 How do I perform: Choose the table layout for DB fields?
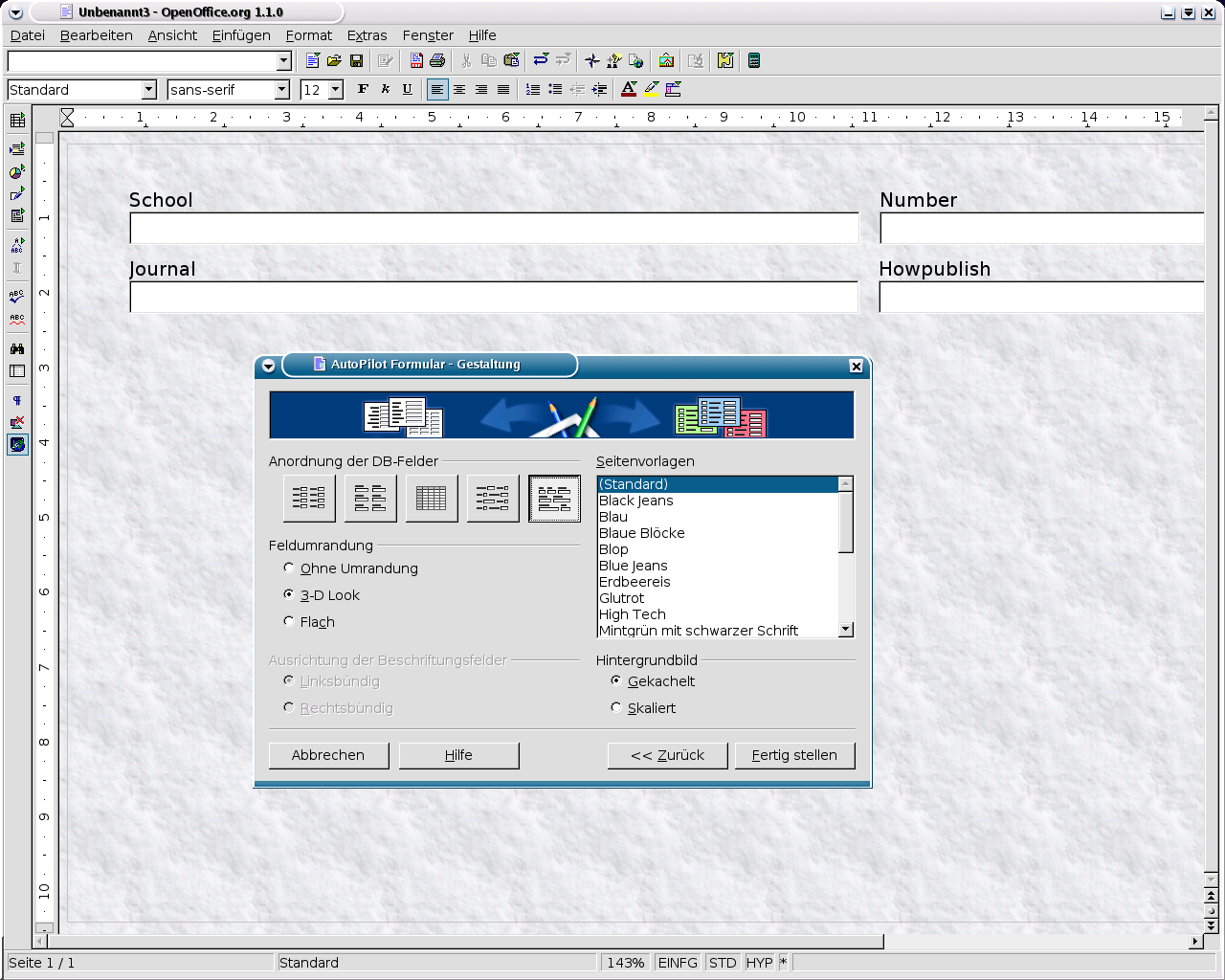click(x=432, y=498)
